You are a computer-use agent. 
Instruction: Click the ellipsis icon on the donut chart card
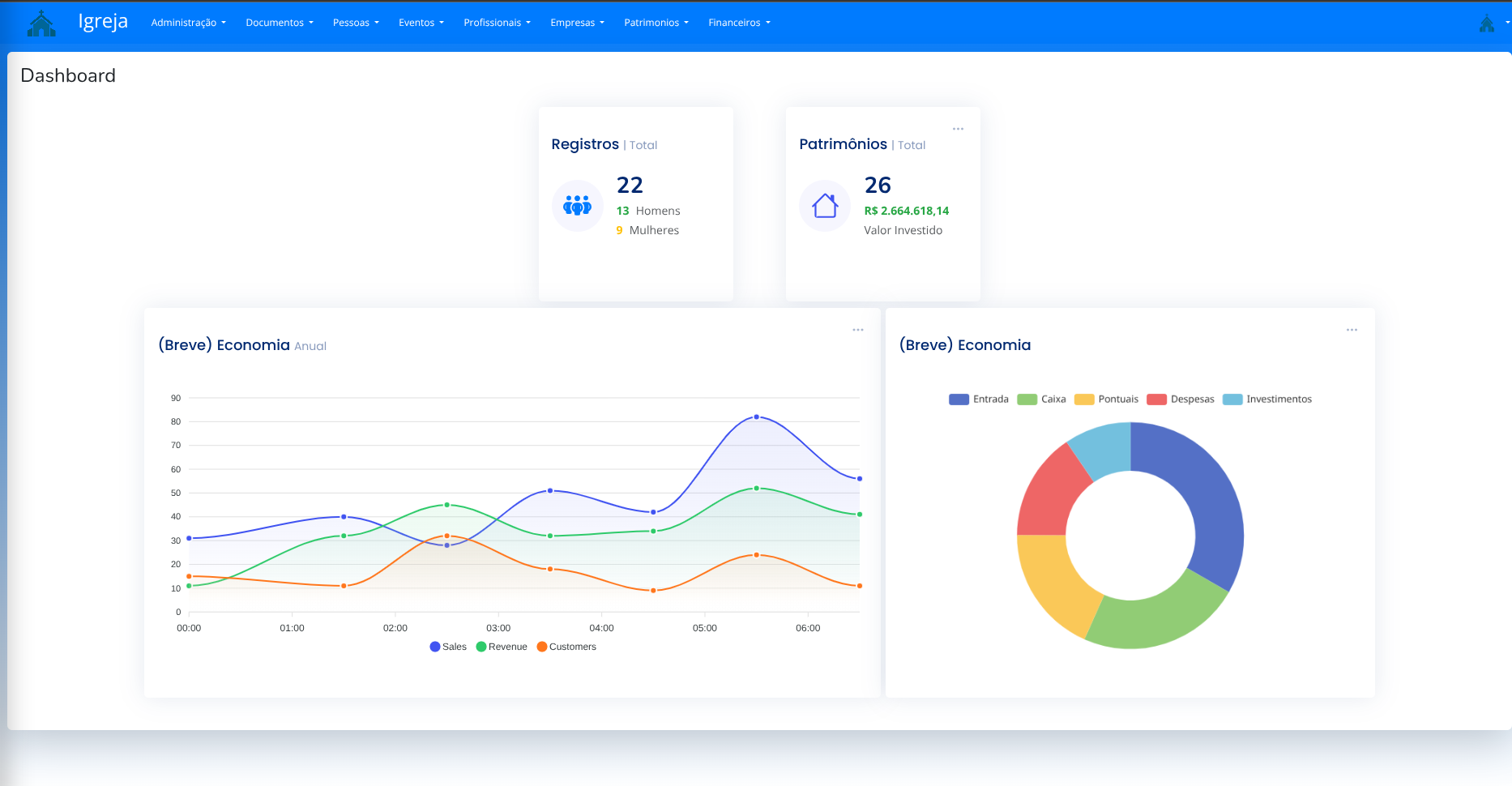[1351, 329]
